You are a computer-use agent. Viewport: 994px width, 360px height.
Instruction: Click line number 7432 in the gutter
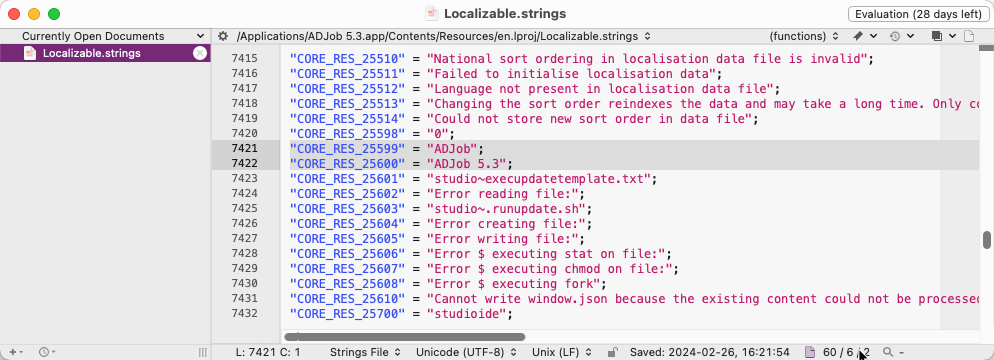(x=245, y=313)
